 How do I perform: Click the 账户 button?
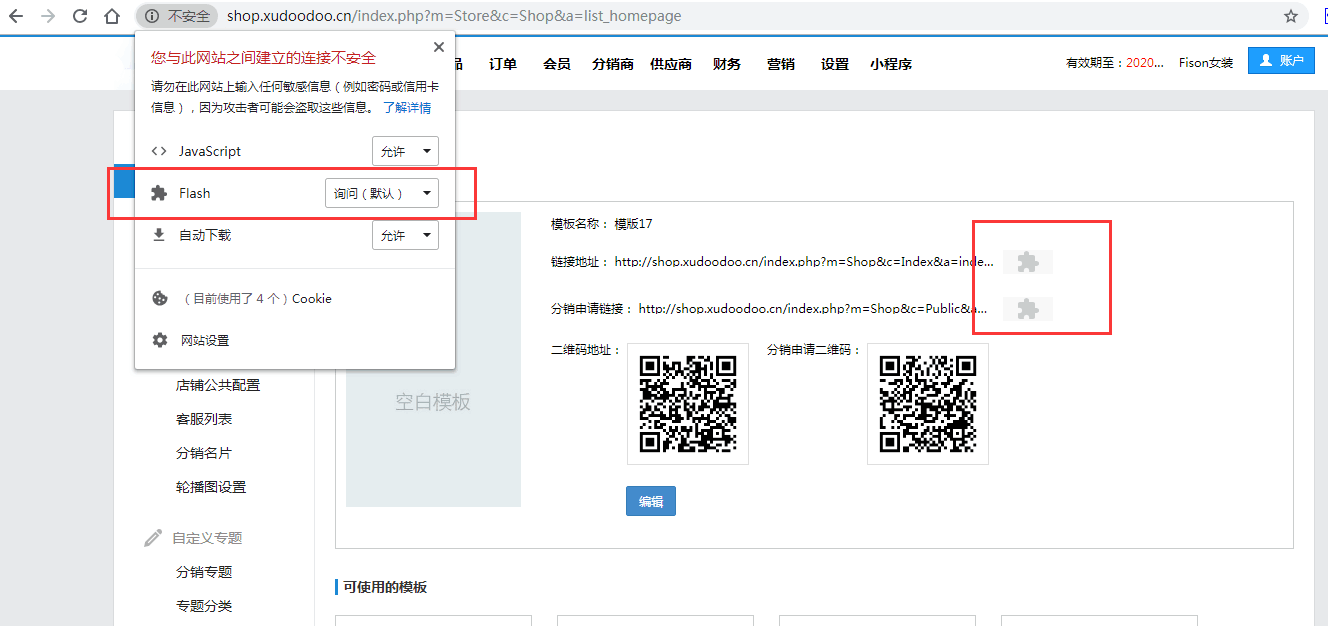pyautogui.click(x=1281, y=61)
